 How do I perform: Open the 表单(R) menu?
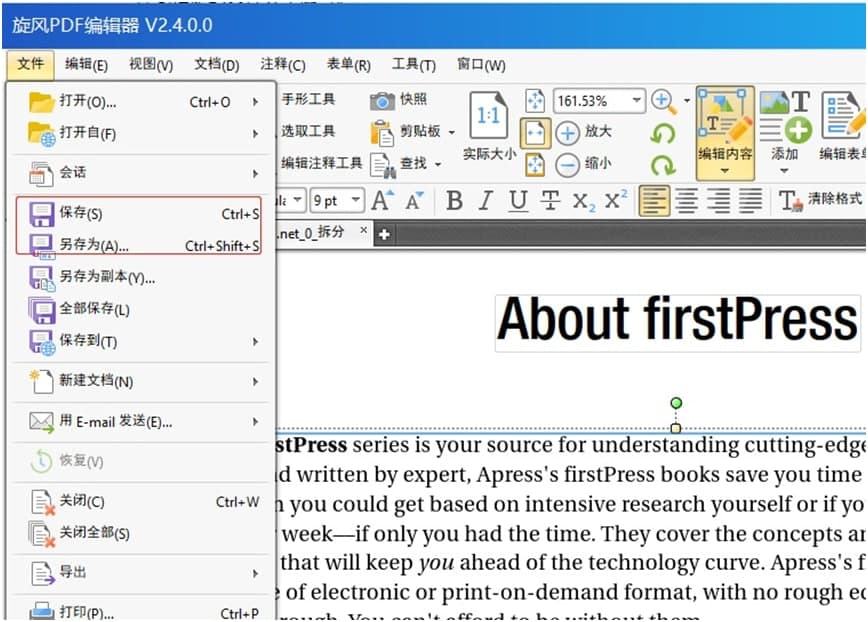[x=348, y=65]
